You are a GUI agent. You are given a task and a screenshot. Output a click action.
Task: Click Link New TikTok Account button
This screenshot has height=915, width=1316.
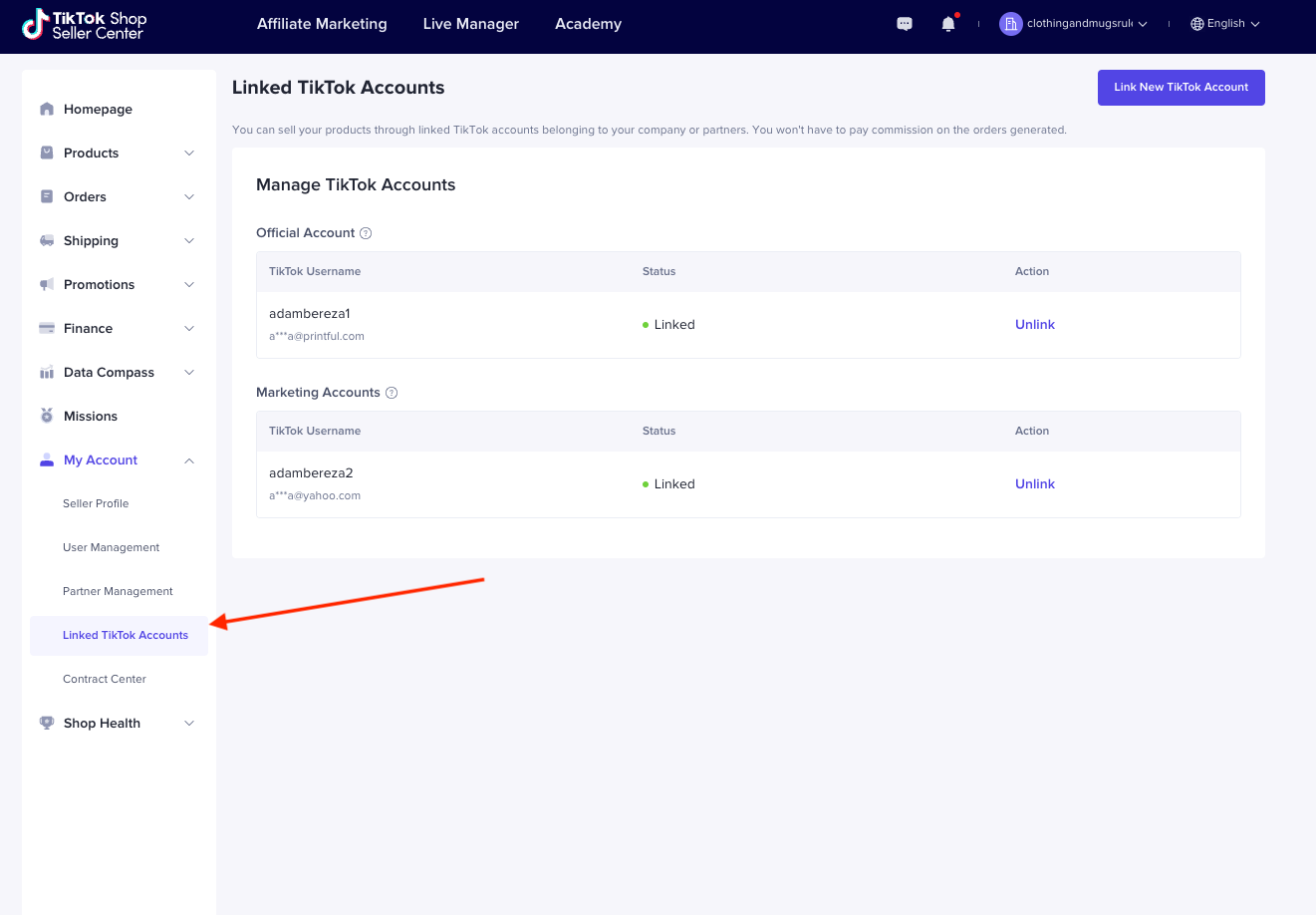[x=1181, y=87]
